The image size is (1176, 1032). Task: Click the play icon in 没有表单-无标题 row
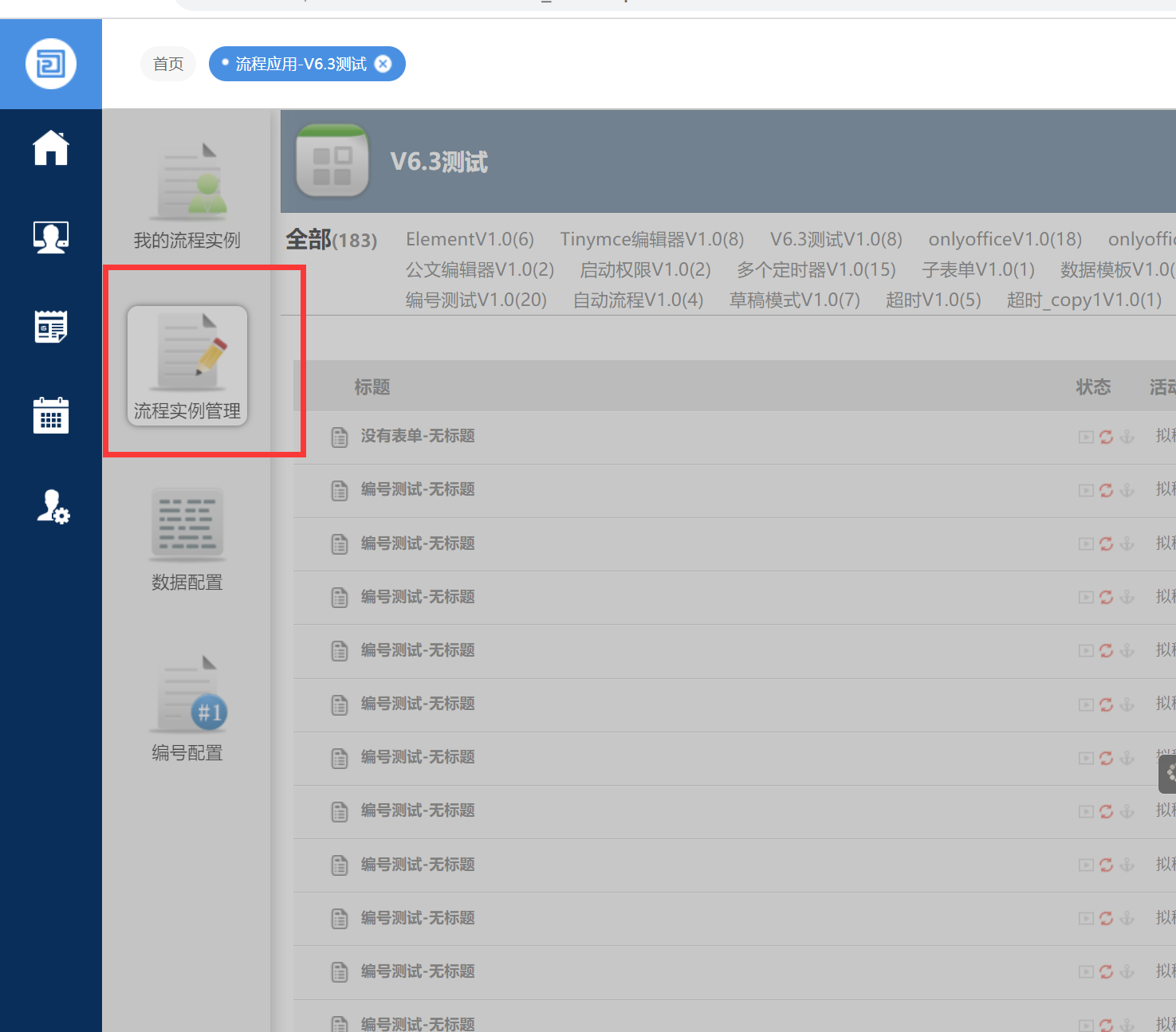[1086, 437]
